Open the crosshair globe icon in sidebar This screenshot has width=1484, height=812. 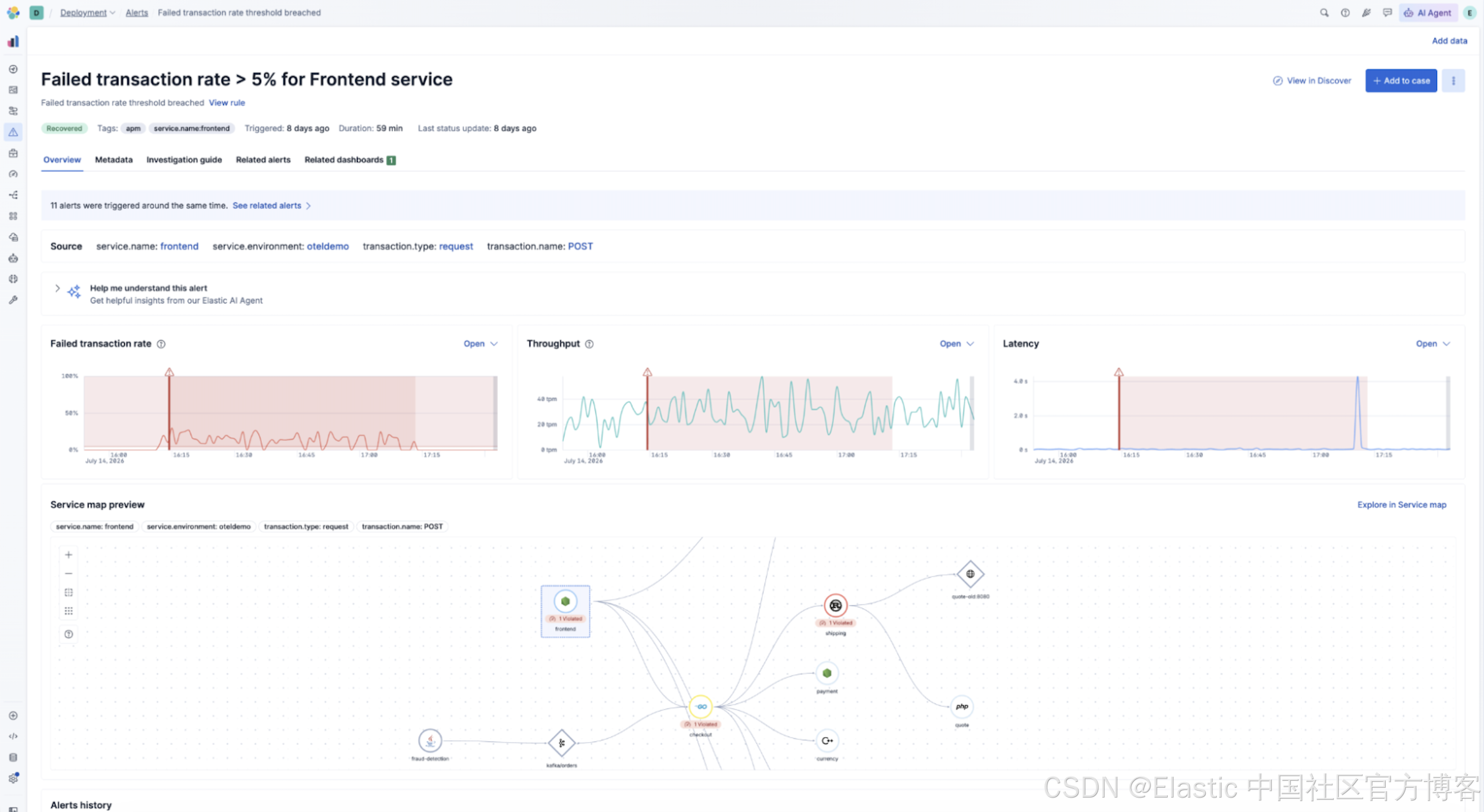pyautogui.click(x=13, y=279)
